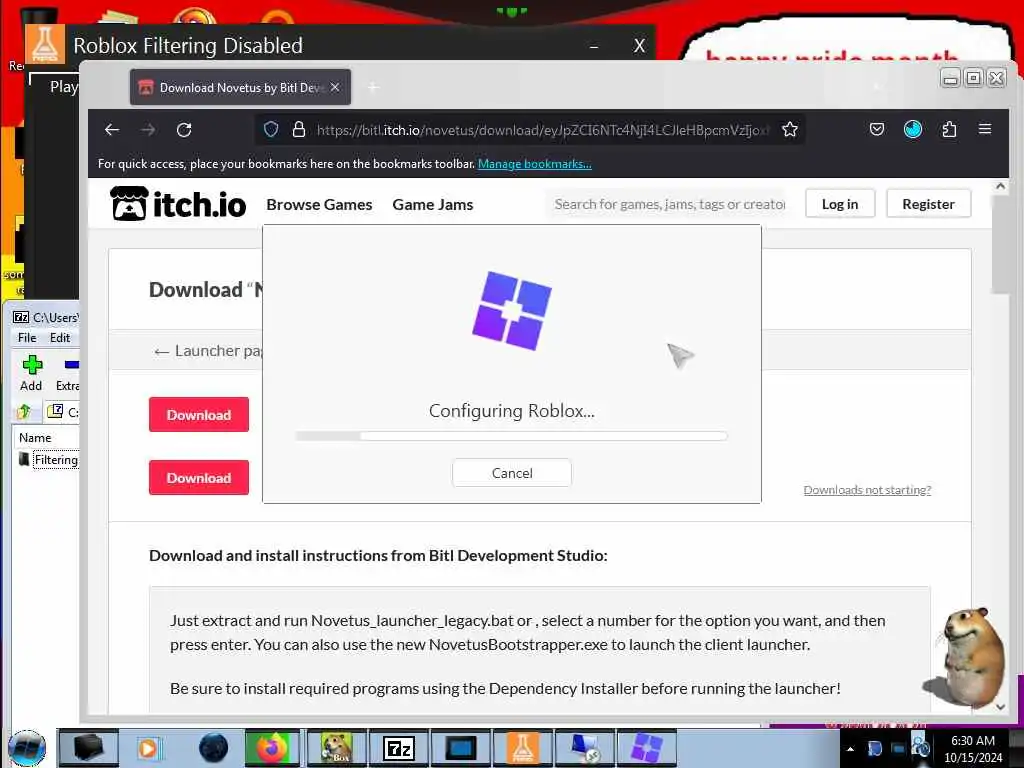Click the itch.io search field
1024x768 pixels.
click(669, 204)
